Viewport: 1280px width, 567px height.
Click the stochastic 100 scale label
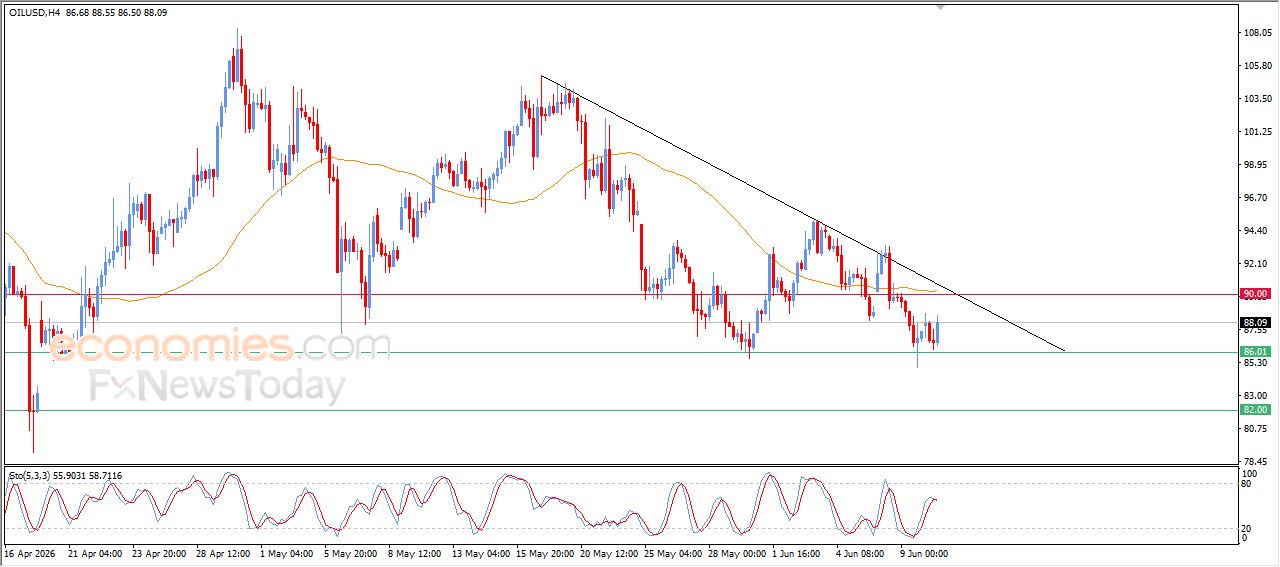[x=1249, y=473]
